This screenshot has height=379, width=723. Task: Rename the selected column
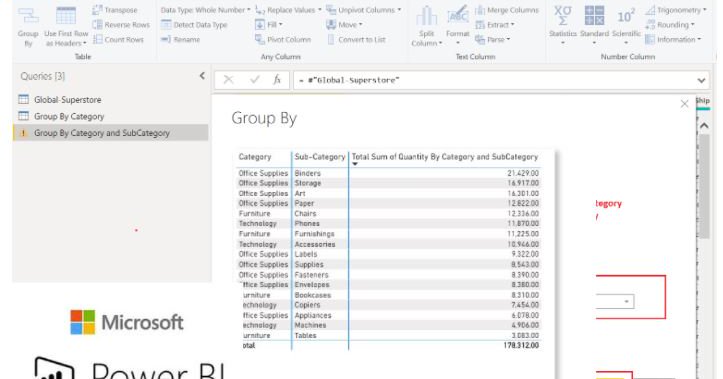click(x=180, y=39)
